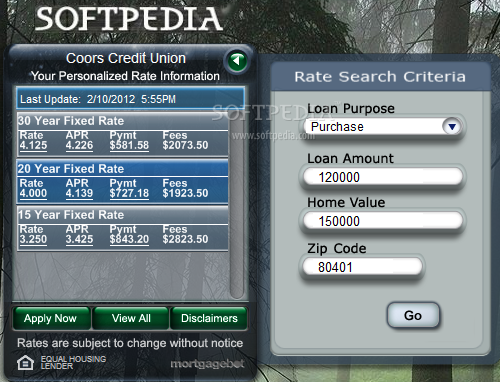Select the 15 Year Fixed Rate entry

(x=123, y=229)
